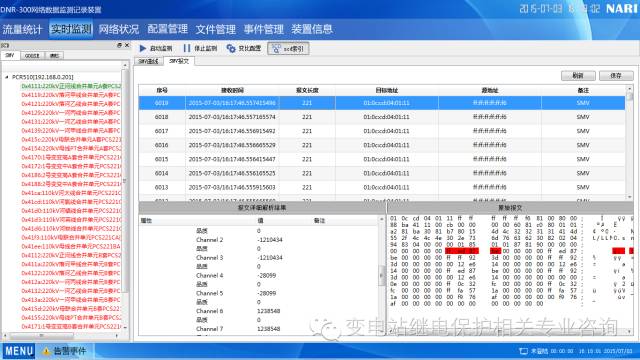
Task: Click the Channel 4 row in parsed results
Action: 258,276
